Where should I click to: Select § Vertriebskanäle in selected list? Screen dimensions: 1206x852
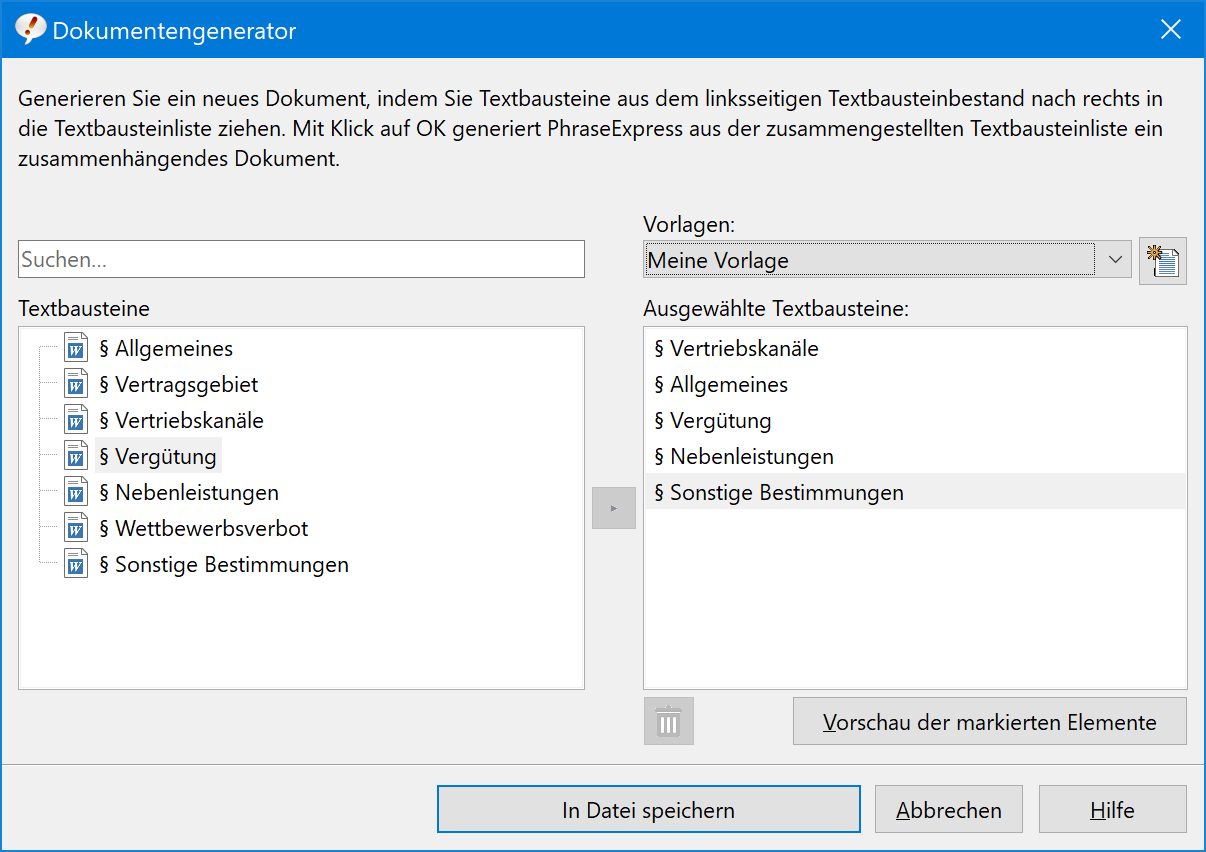click(915, 348)
